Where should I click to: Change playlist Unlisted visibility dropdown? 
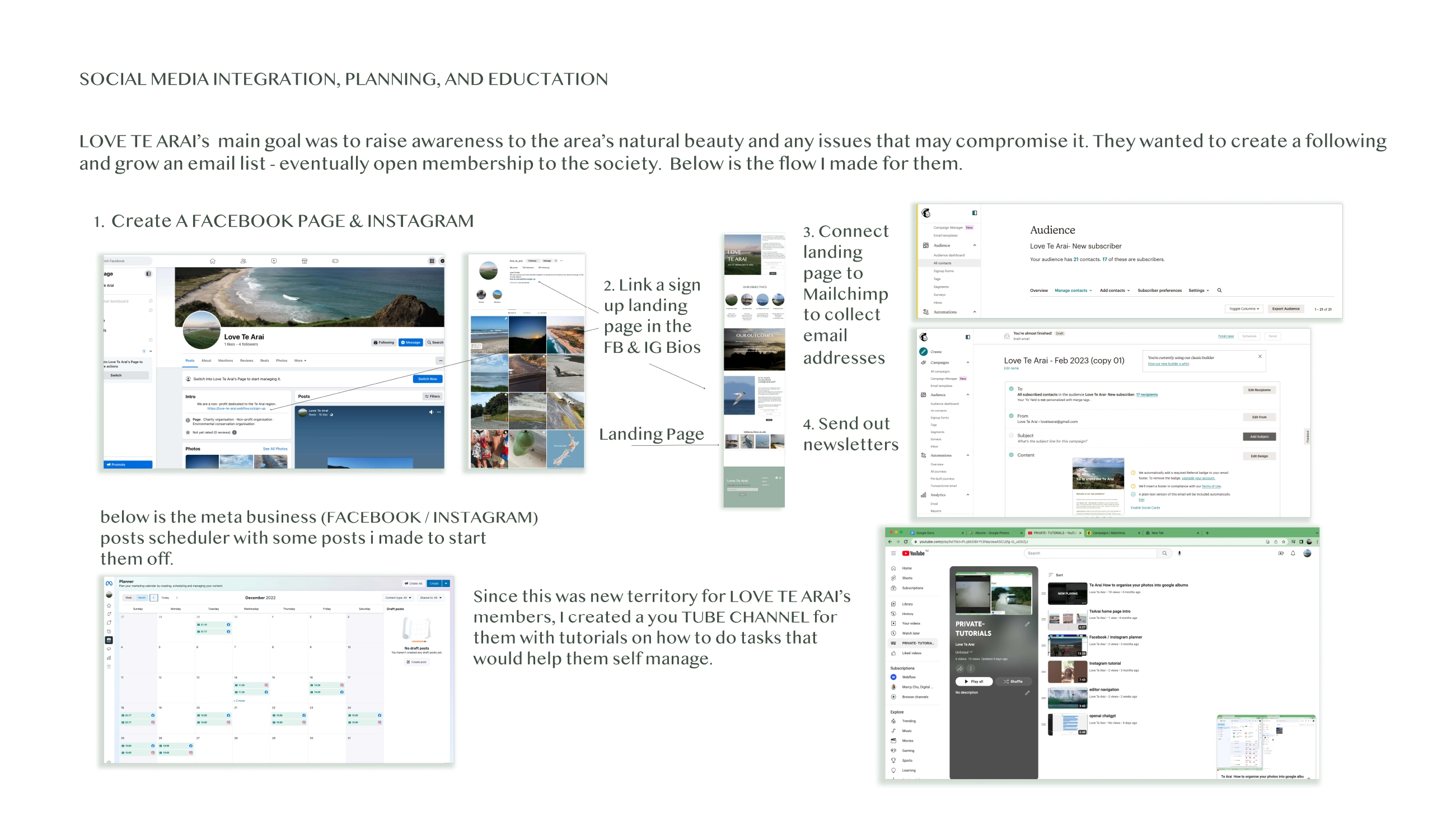click(964, 652)
